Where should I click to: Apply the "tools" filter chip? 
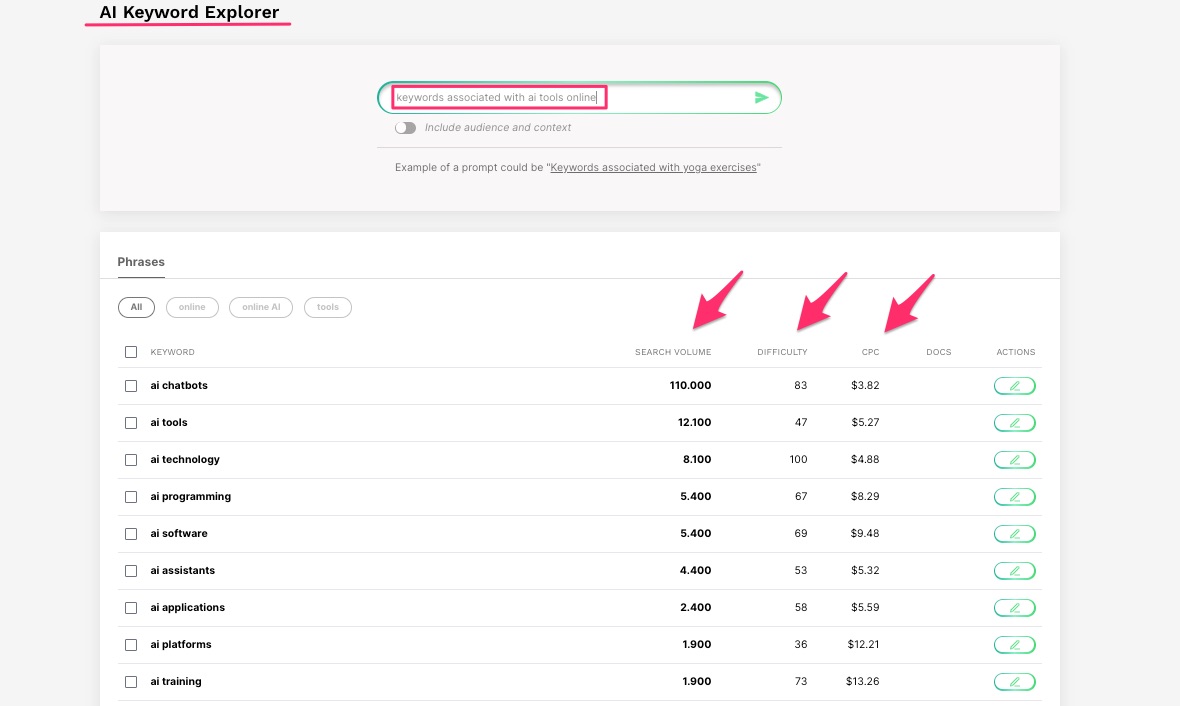(328, 307)
